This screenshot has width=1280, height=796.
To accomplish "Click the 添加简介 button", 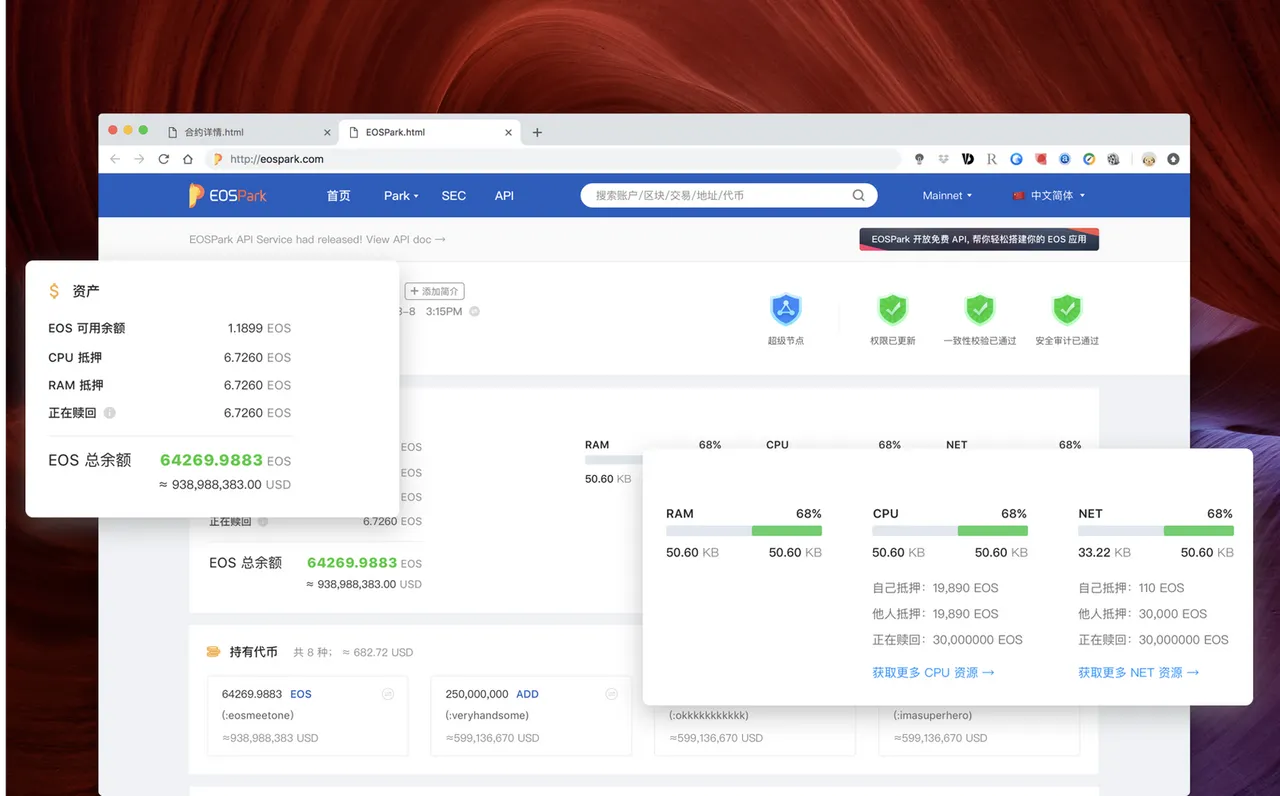I will click(435, 291).
